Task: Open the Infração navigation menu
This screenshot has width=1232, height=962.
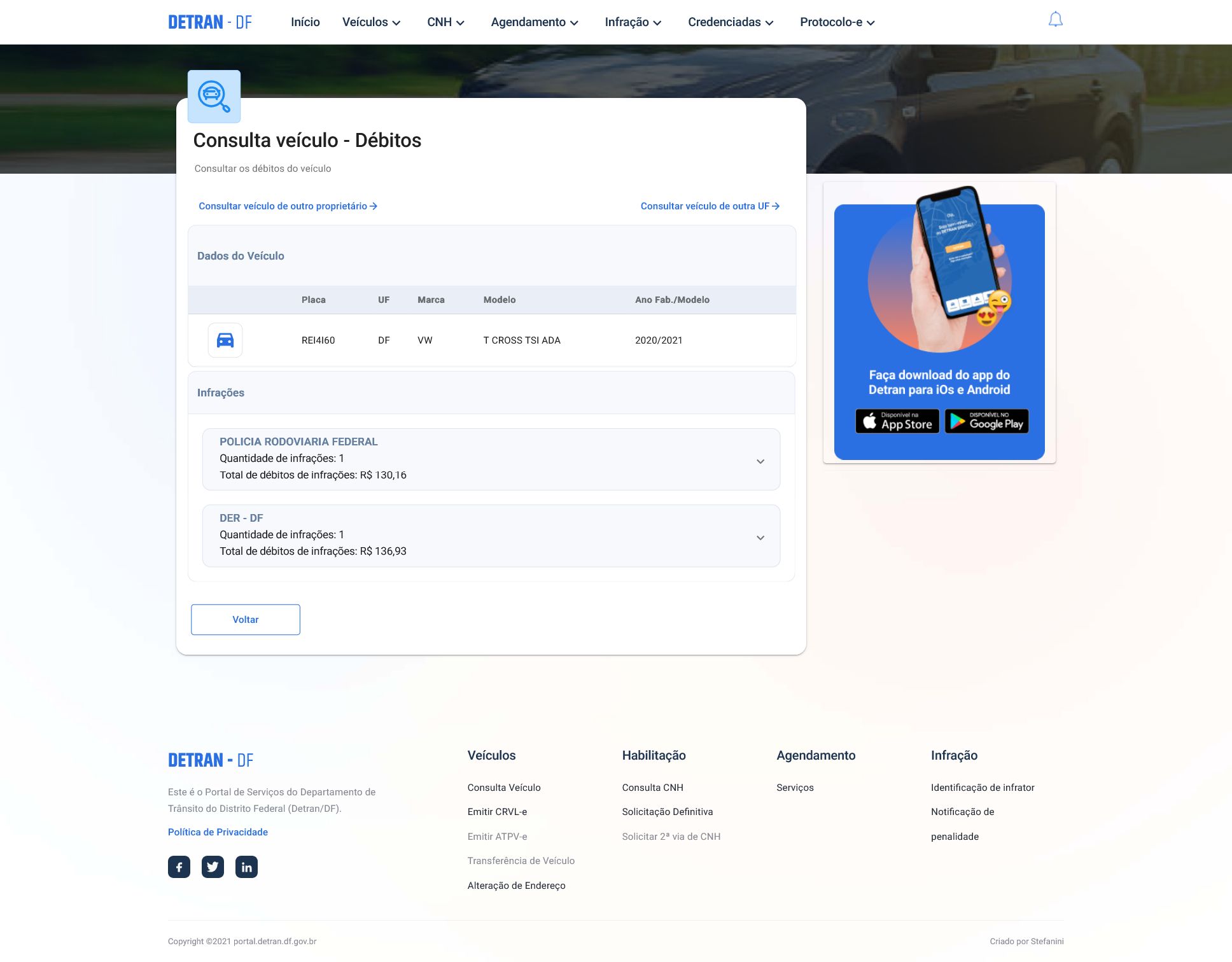Action: pyautogui.click(x=633, y=22)
